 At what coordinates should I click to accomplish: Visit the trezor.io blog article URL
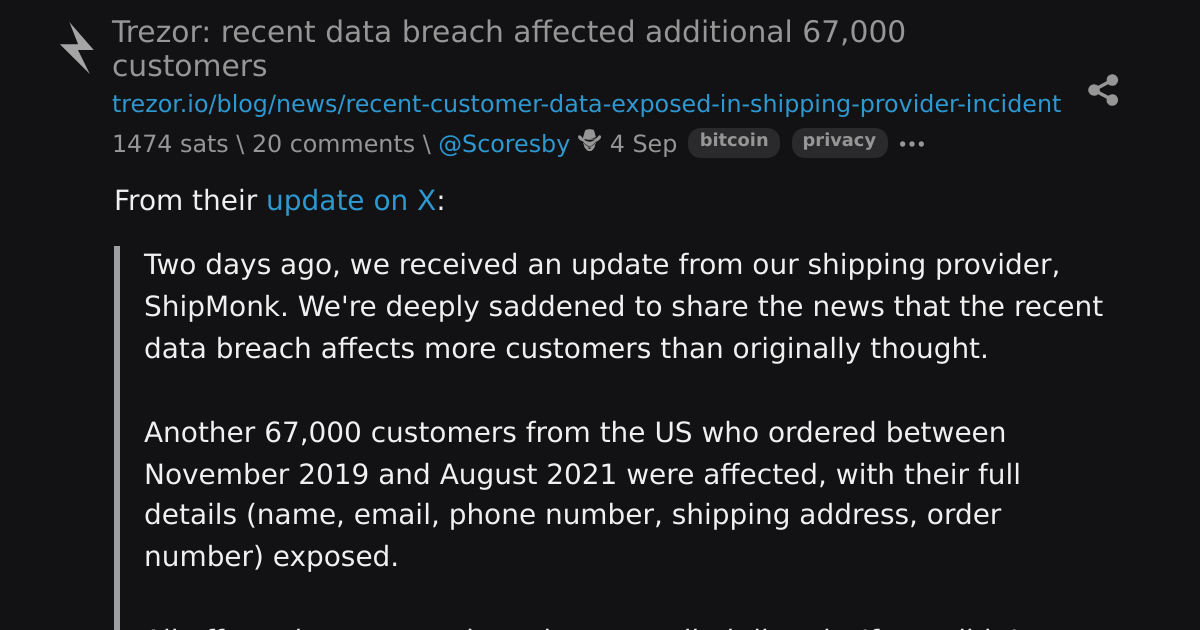coord(586,104)
